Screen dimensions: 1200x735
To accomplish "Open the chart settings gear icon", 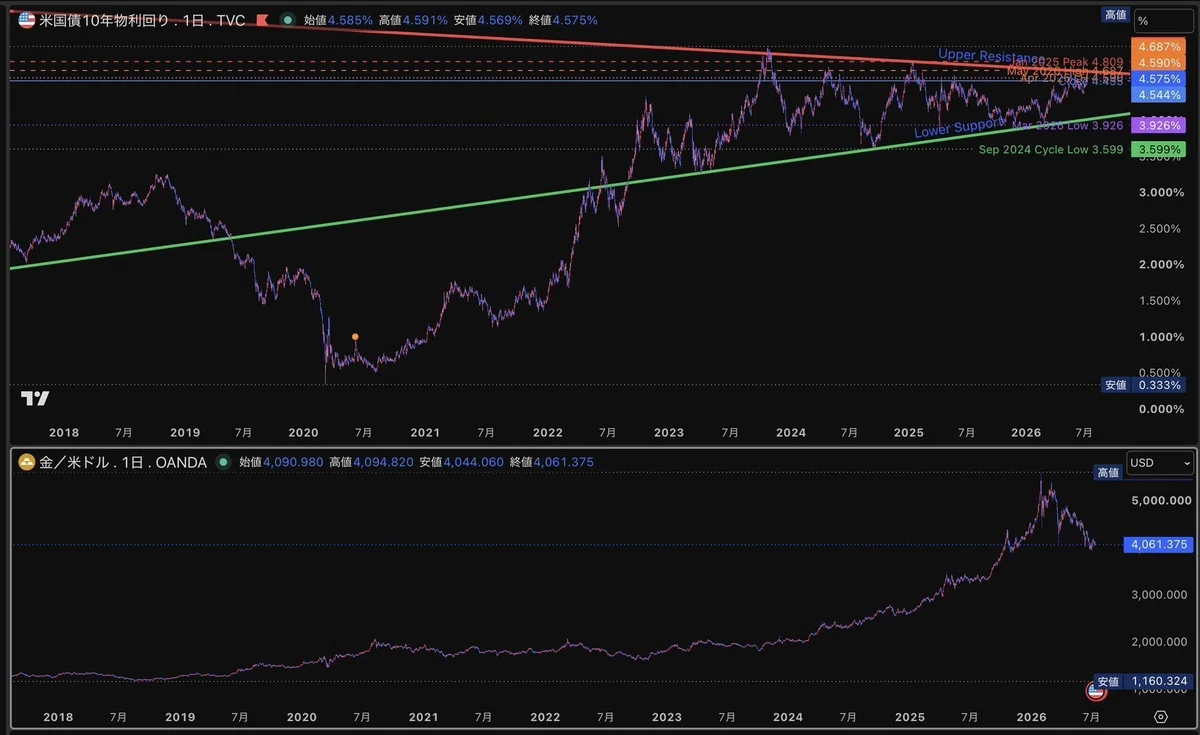I will [x=1161, y=717].
